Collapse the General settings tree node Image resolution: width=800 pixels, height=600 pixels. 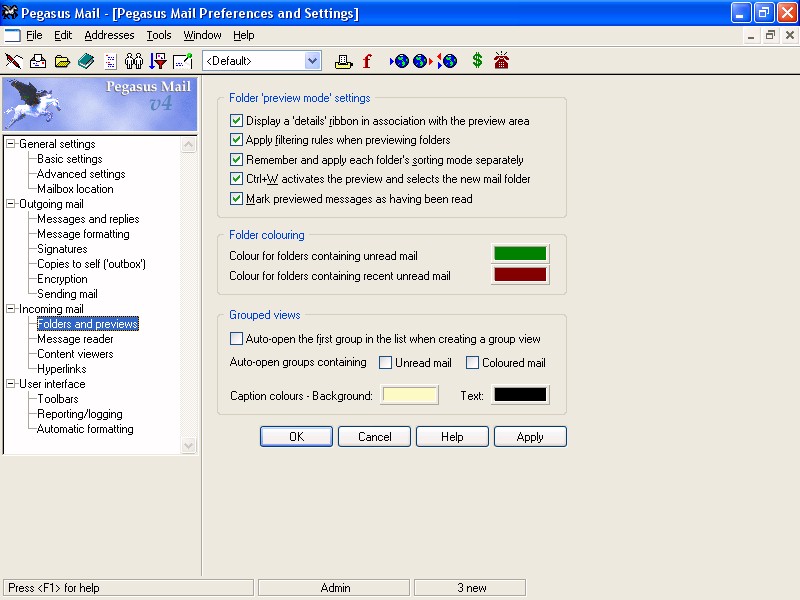(11, 144)
